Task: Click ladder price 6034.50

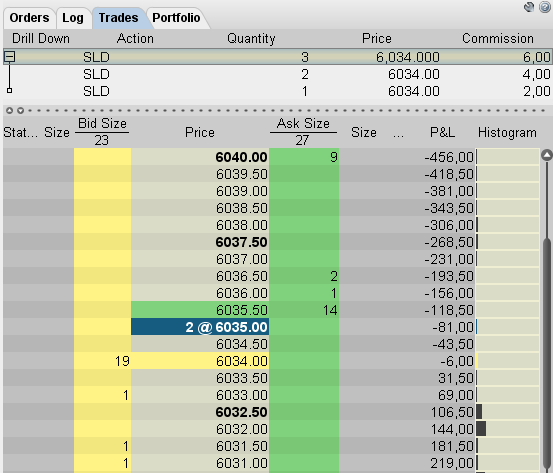Action: tap(242, 344)
